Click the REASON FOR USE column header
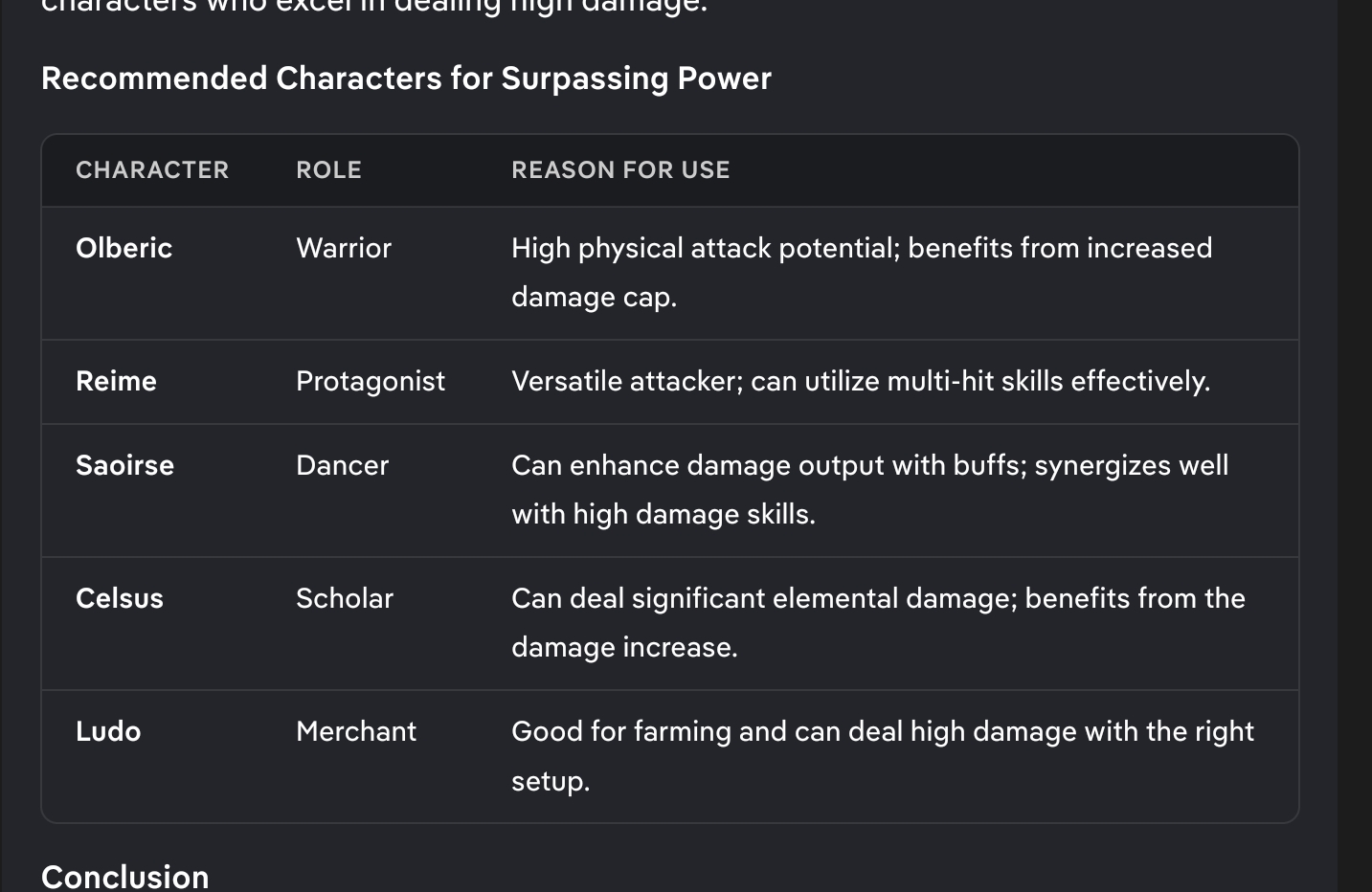Image resolution: width=1372 pixels, height=892 pixels. pos(620,170)
